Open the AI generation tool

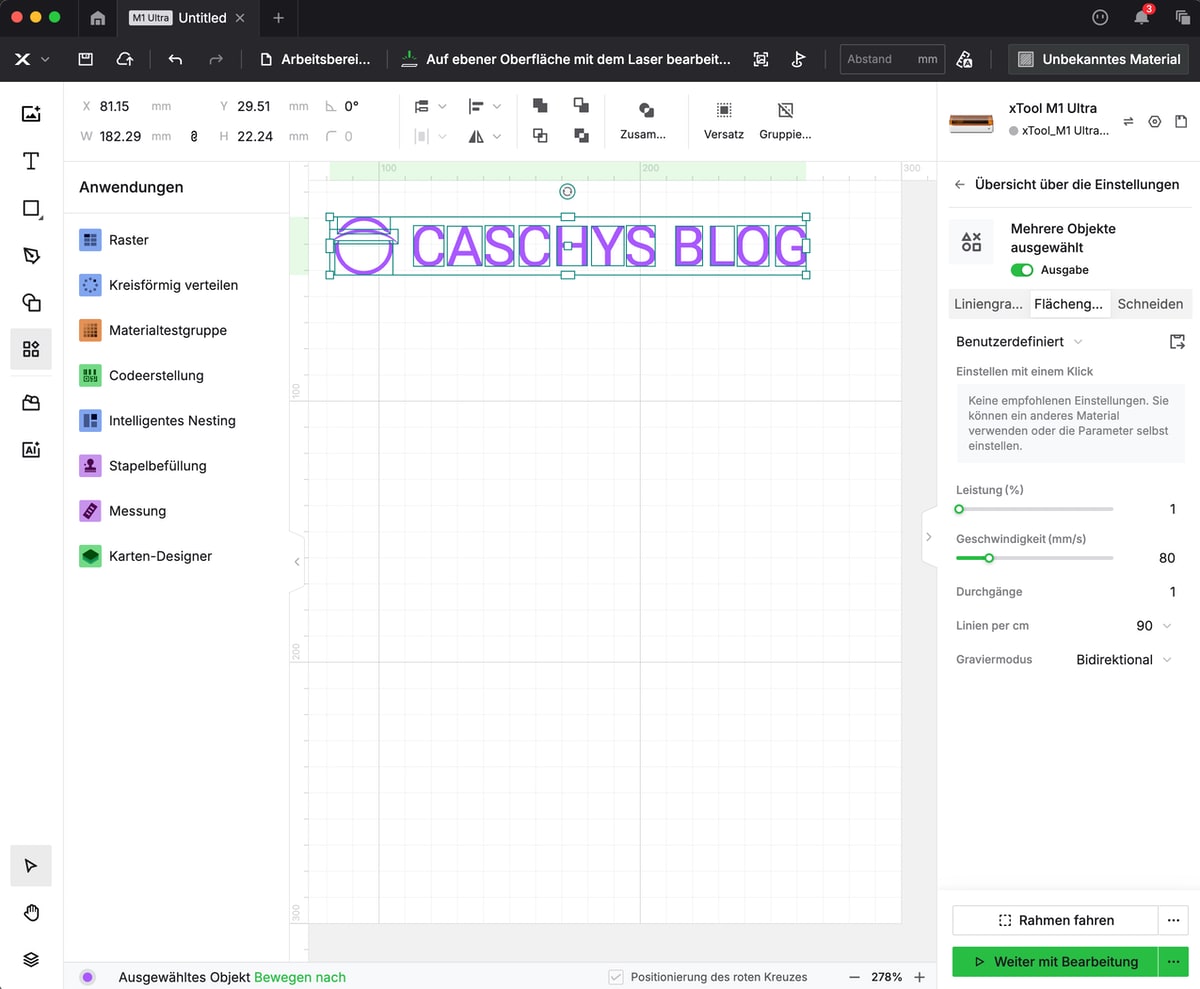click(x=31, y=450)
